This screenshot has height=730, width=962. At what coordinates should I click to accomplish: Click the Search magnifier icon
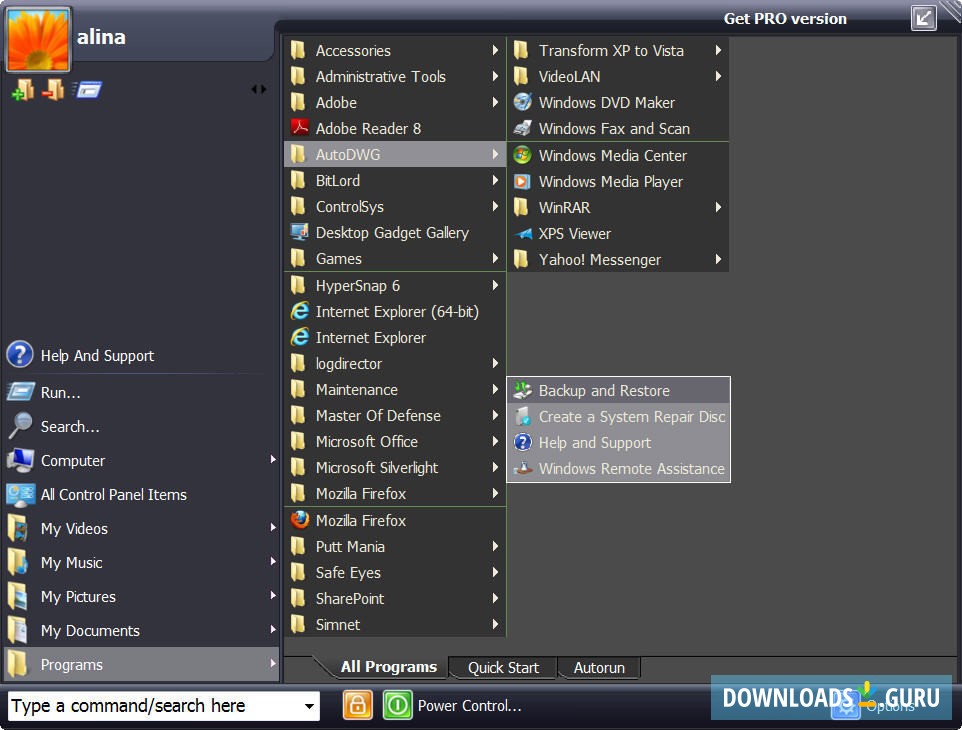point(20,425)
